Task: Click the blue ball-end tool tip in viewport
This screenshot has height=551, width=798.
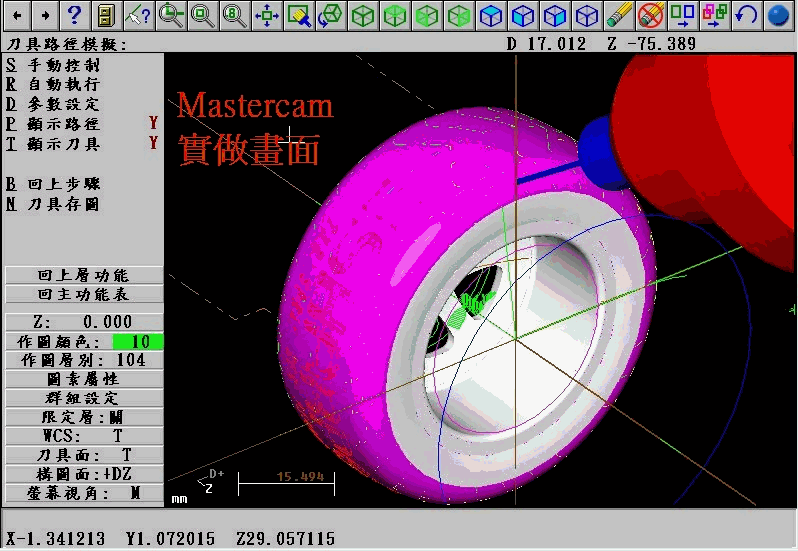Action: (599, 153)
